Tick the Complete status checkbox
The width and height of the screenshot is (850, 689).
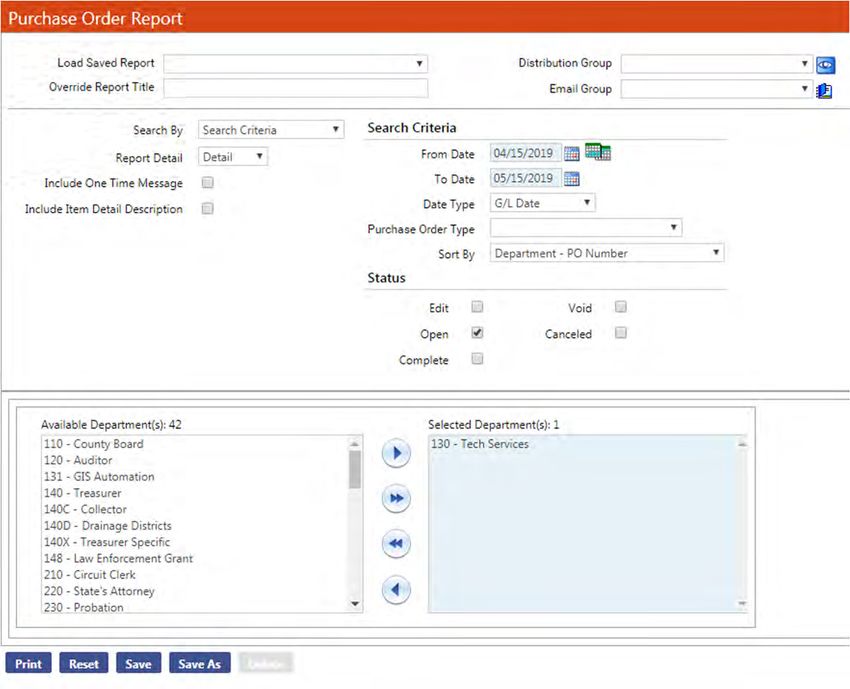[x=477, y=359]
